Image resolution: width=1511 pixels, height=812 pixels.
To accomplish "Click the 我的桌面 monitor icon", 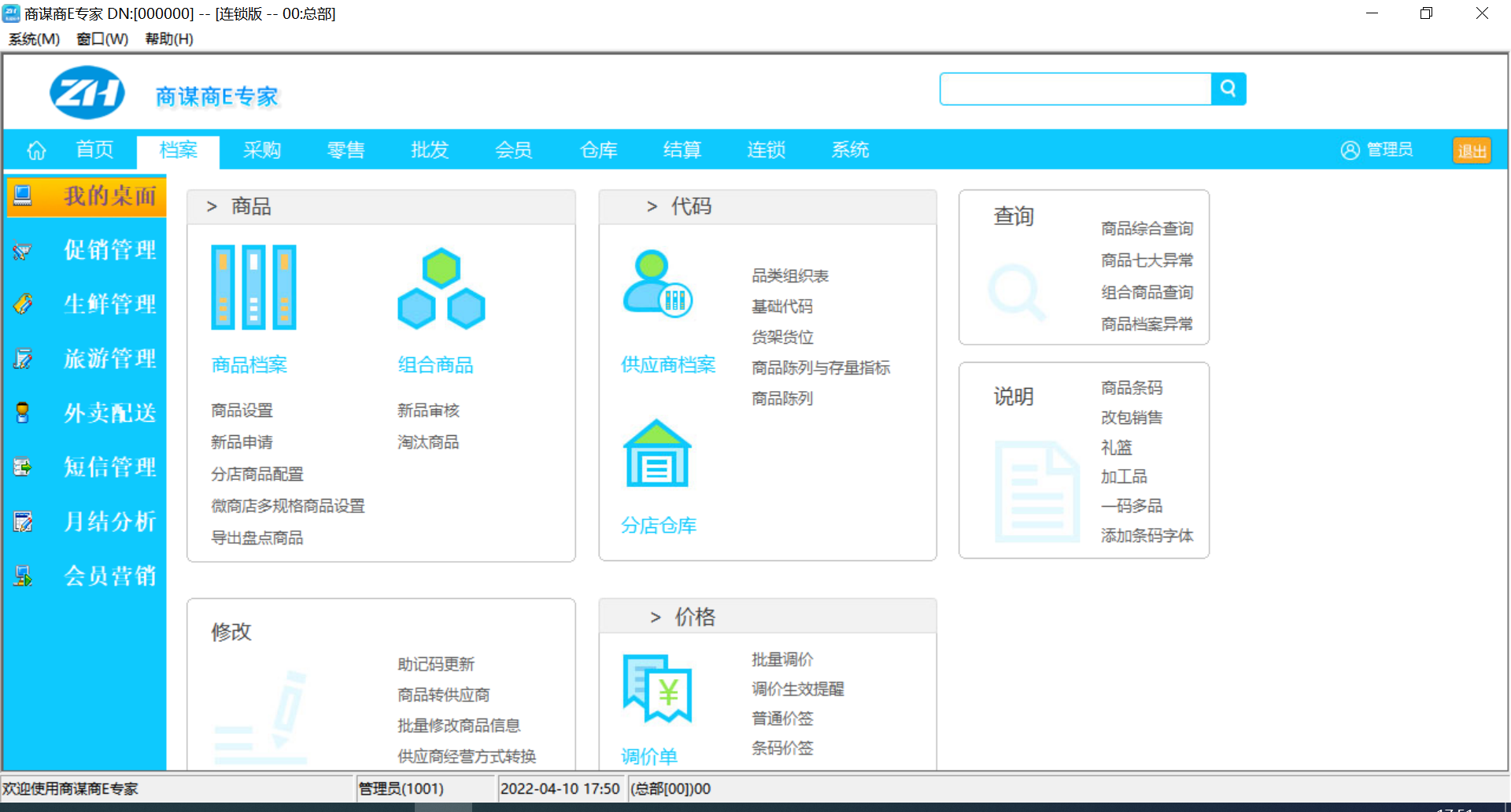I will coord(23,195).
